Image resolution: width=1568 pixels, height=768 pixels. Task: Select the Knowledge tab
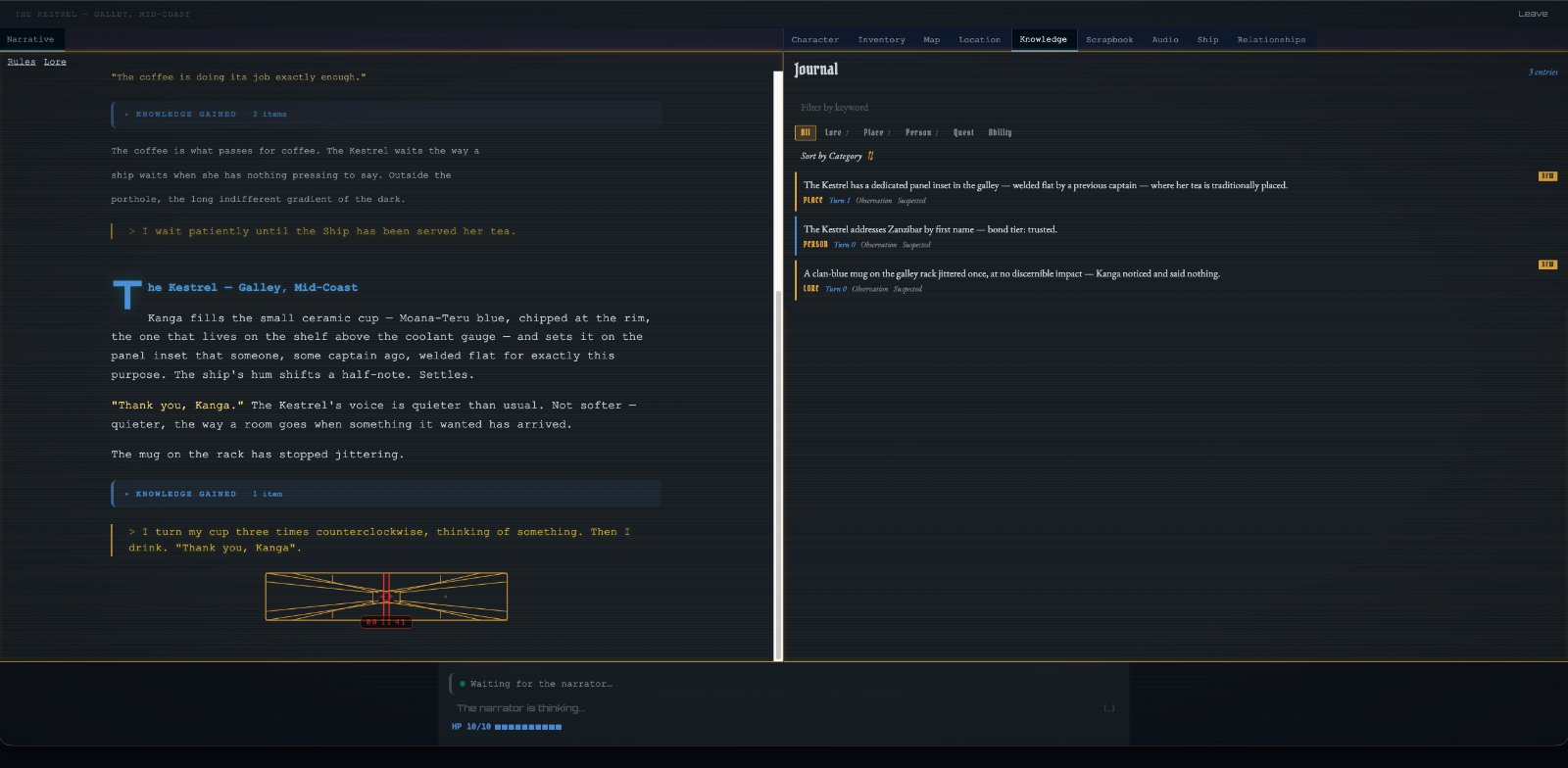tap(1044, 39)
